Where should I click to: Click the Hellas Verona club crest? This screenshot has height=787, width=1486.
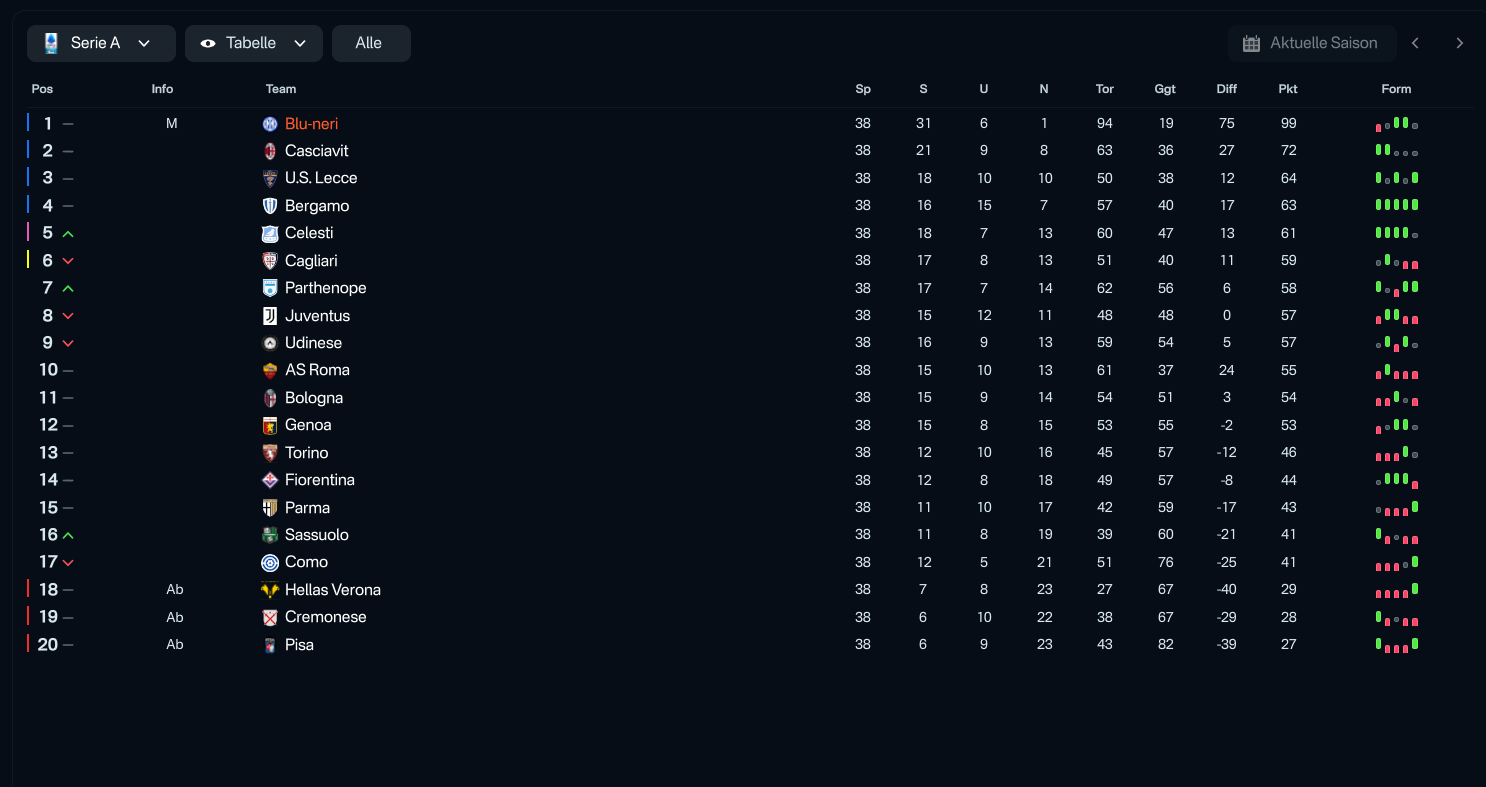(269, 590)
